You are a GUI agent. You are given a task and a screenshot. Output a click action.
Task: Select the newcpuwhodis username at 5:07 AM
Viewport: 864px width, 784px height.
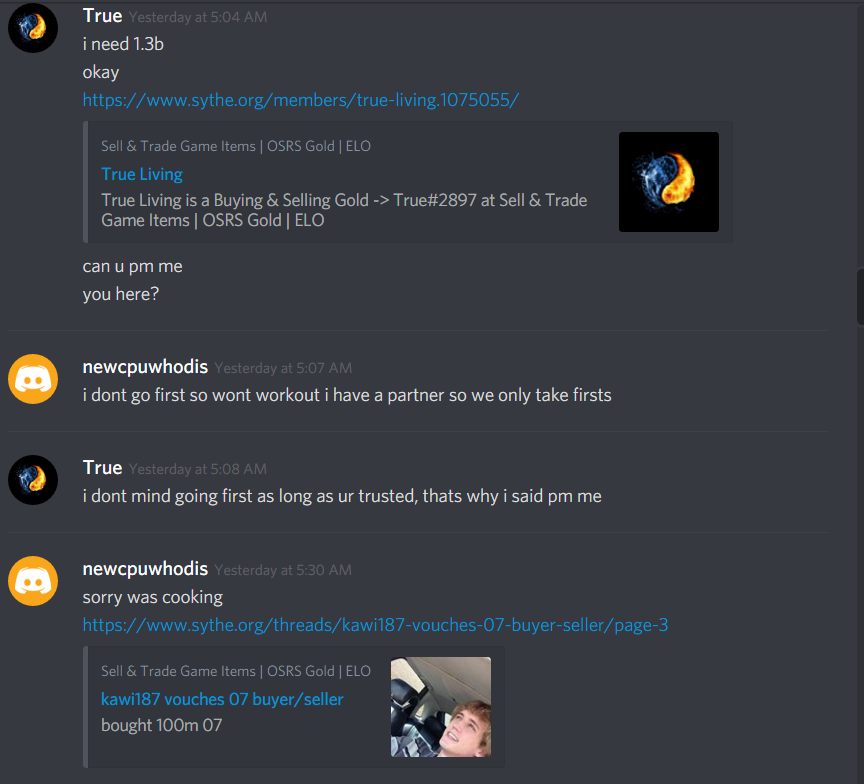point(145,367)
